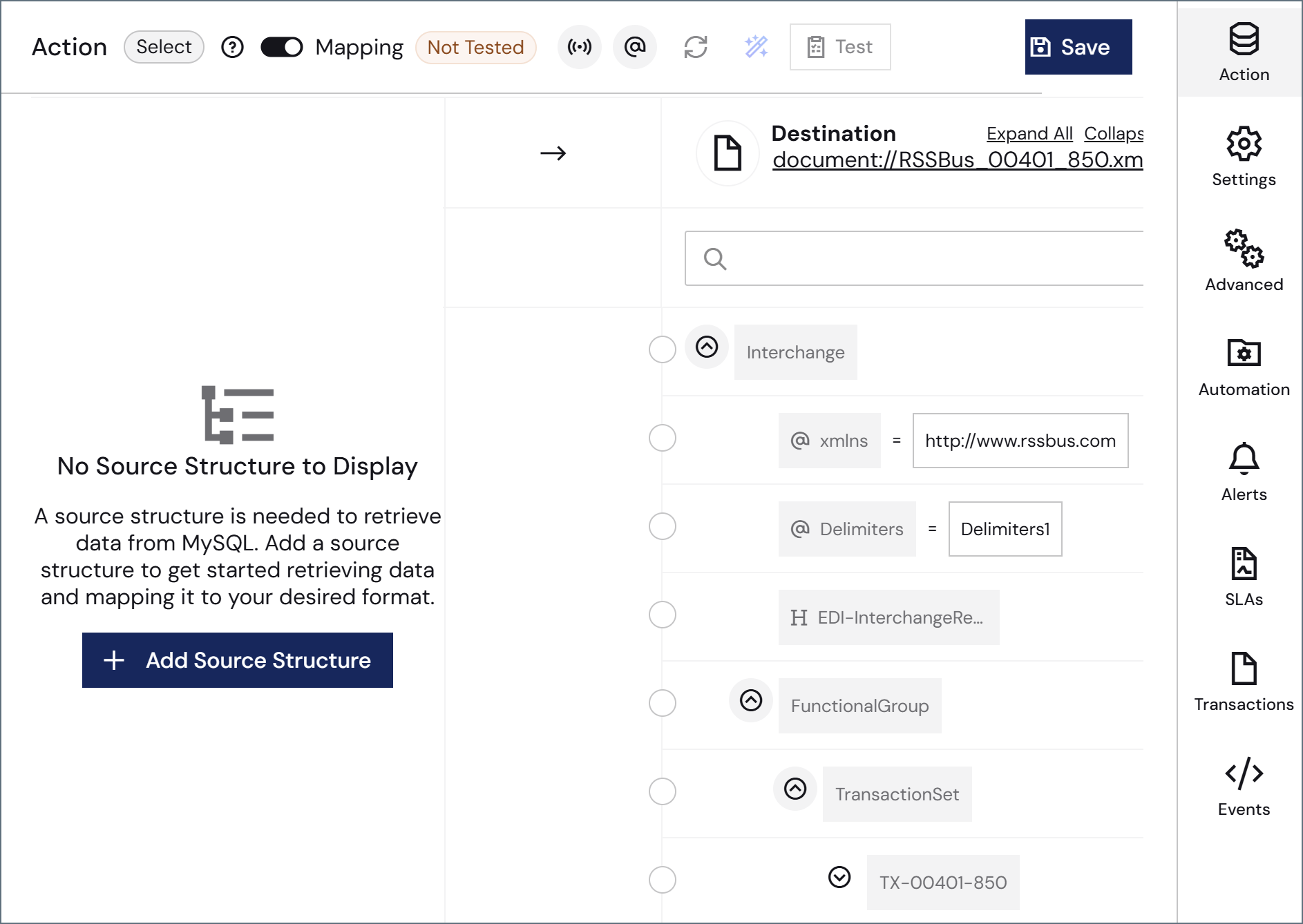Click the @ attribute toolbar icon

(635, 47)
